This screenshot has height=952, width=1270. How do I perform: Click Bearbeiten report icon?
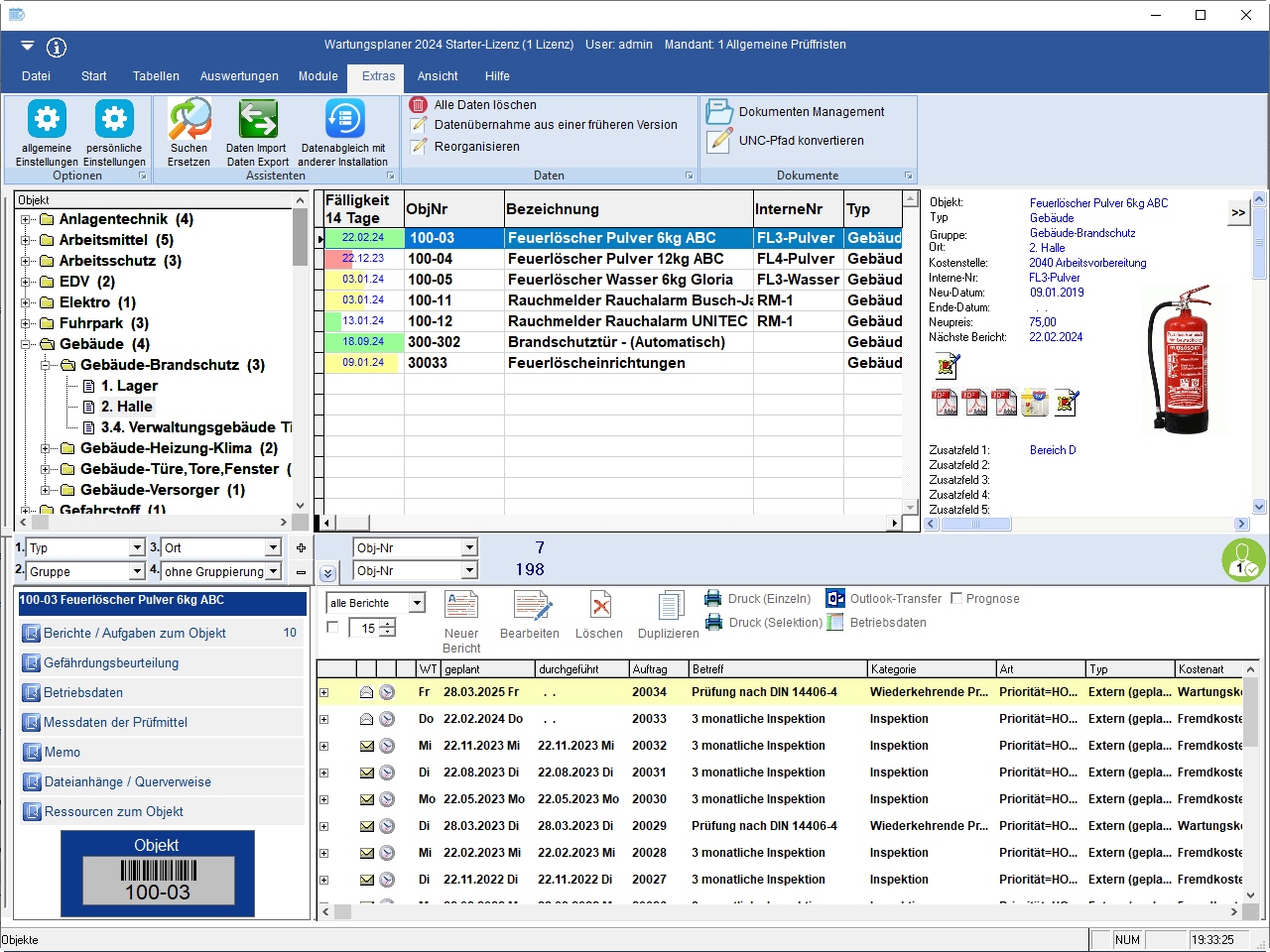[x=530, y=606]
